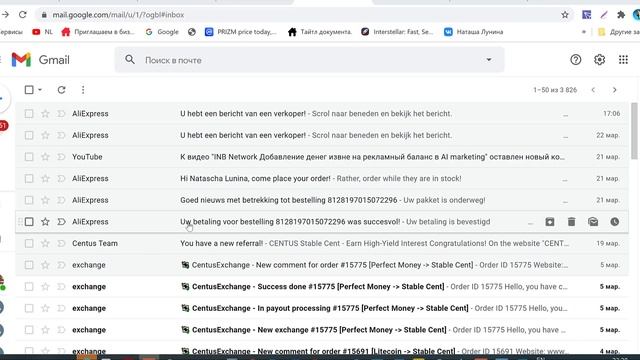Show advanced search options dropdown
Viewport: 640px width, 360px height.
point(489,60)
